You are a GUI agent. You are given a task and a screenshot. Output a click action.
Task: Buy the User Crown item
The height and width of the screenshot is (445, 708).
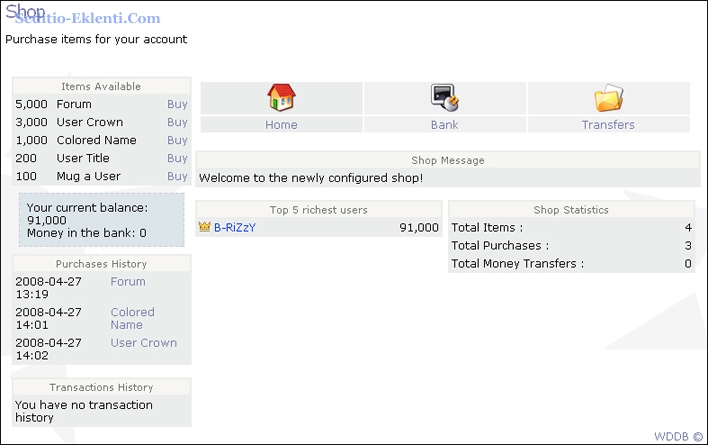coord(177,122)
